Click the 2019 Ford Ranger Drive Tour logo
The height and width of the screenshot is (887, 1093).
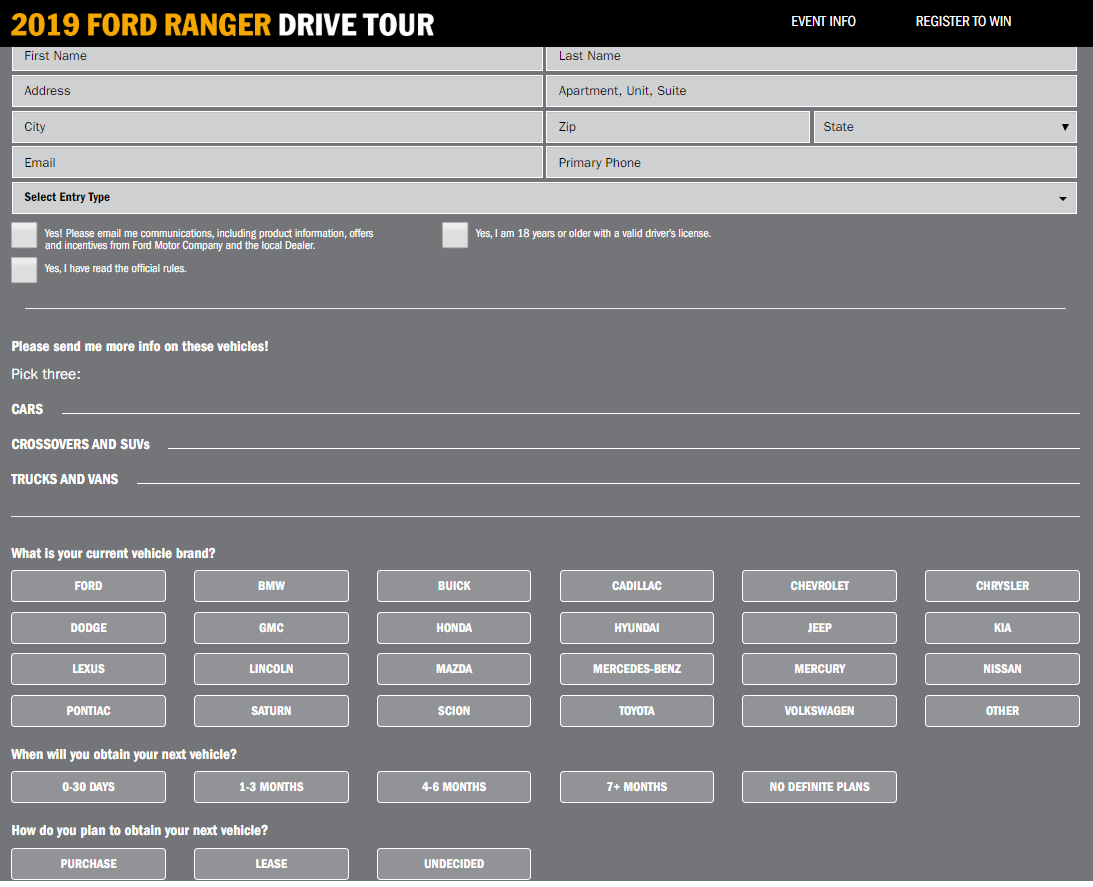222,24
